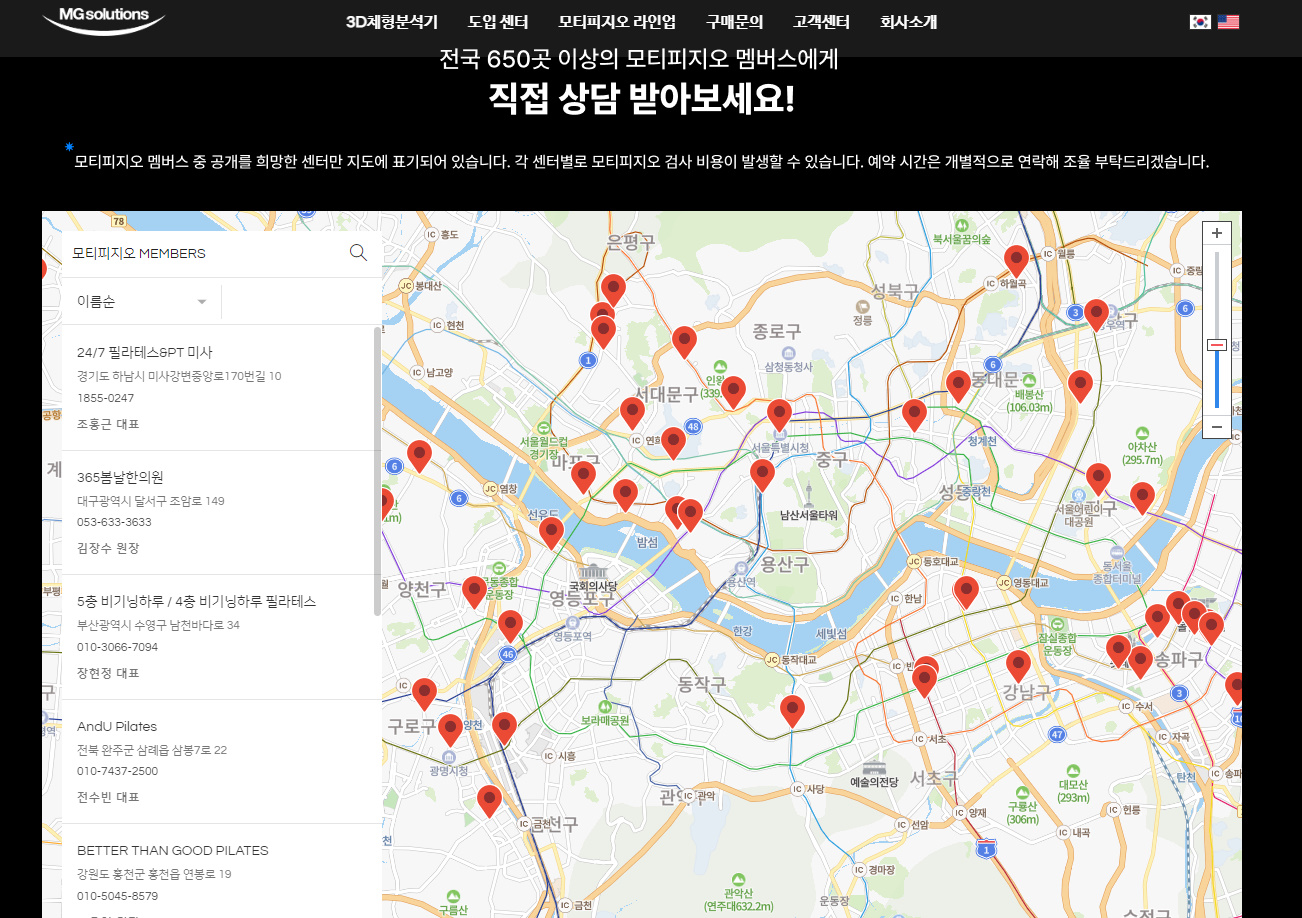Click phone number 010-7437-2500
Screen dimensions: 1302x918
click(117, 771)
